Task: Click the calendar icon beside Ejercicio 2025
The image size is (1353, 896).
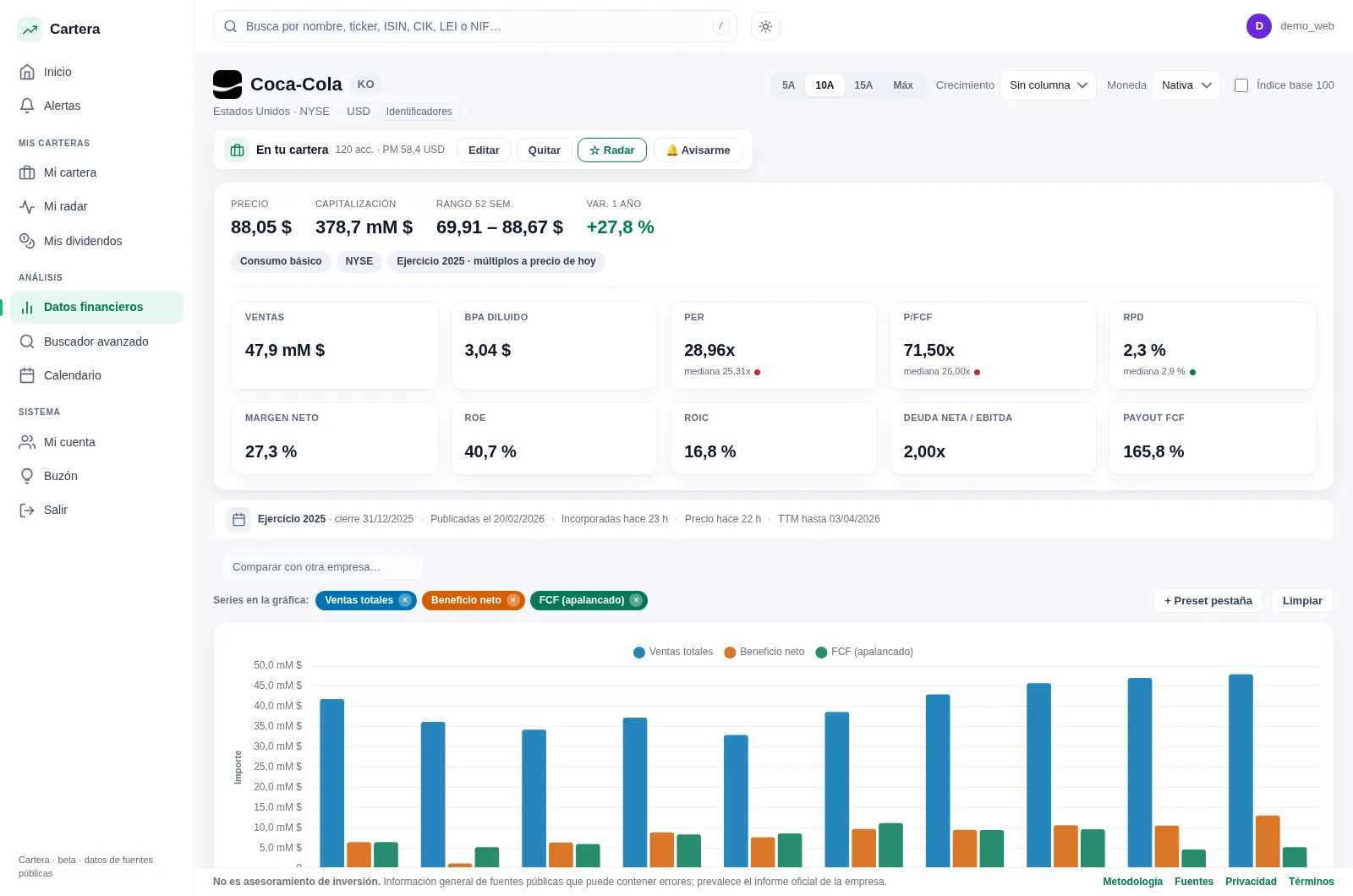Action: (238, 519)
